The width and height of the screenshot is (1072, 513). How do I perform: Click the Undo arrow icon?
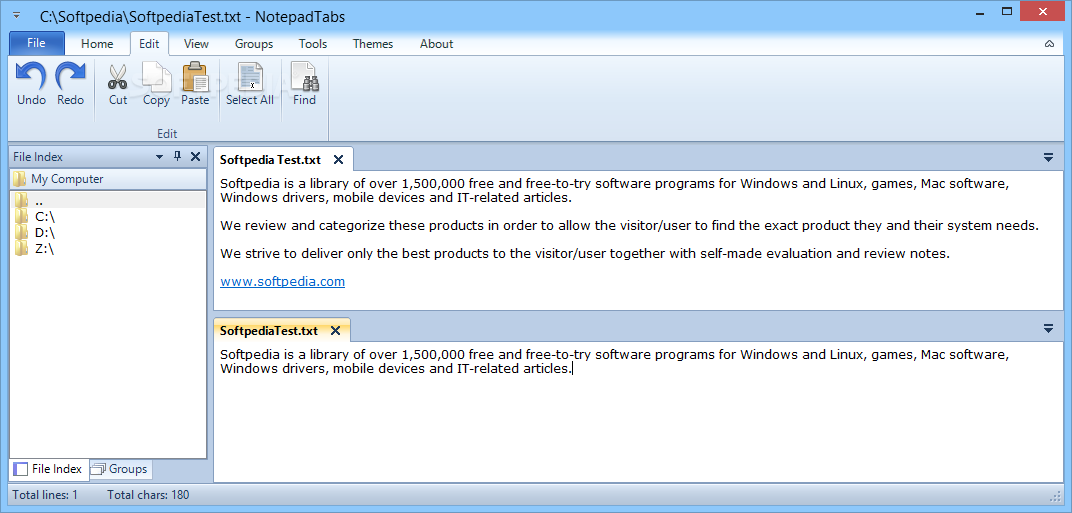tap(31, 76)
